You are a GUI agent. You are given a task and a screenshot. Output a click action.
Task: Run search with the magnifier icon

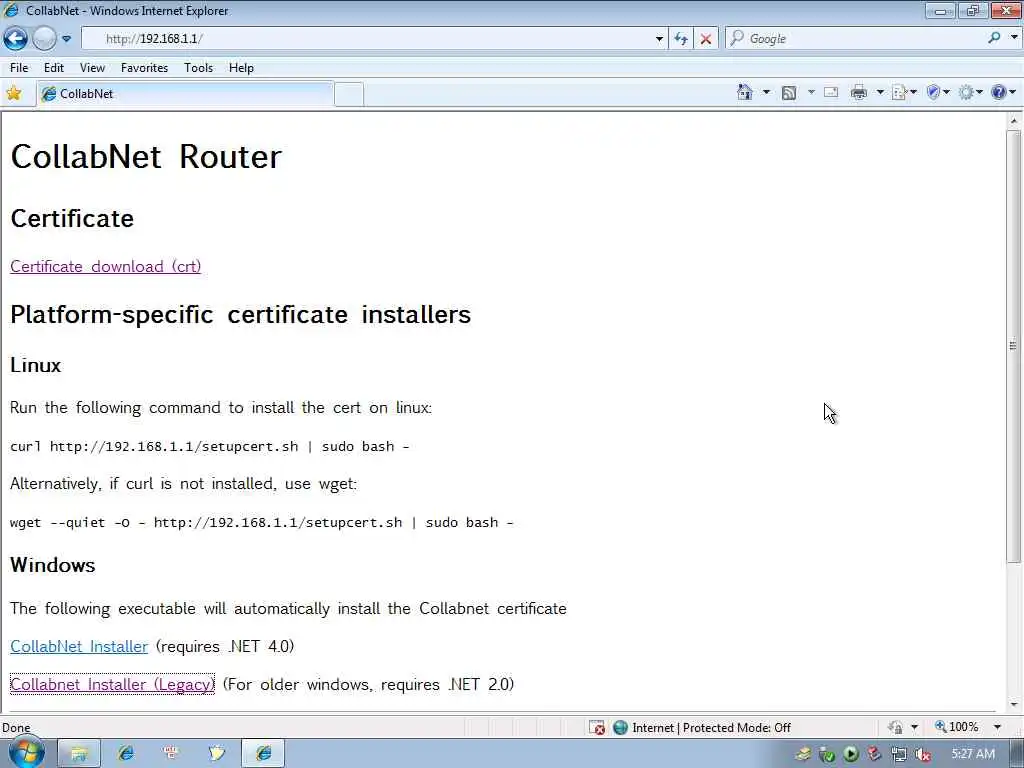pyautogui.click(x=994, y=38)
